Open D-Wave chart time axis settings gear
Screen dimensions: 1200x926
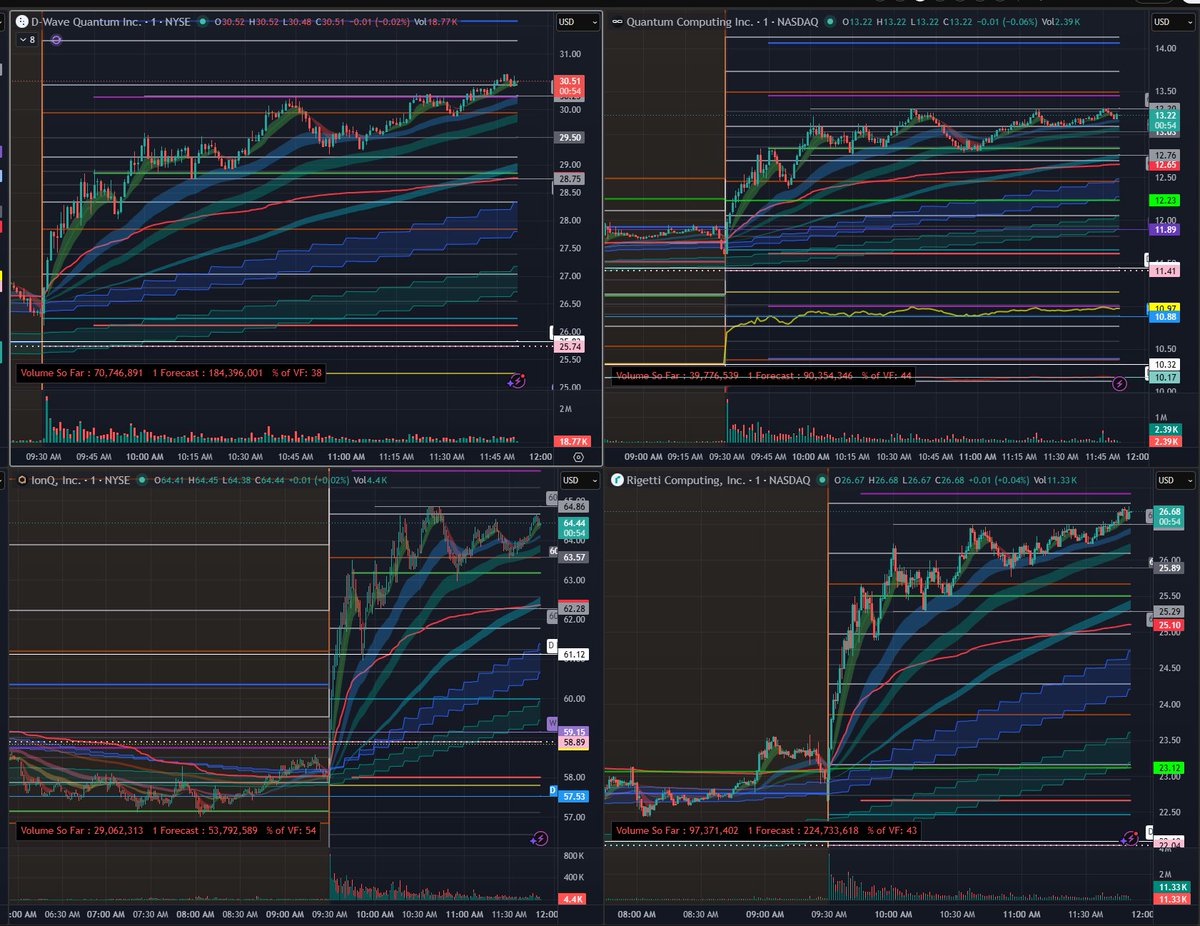[579, 456]
